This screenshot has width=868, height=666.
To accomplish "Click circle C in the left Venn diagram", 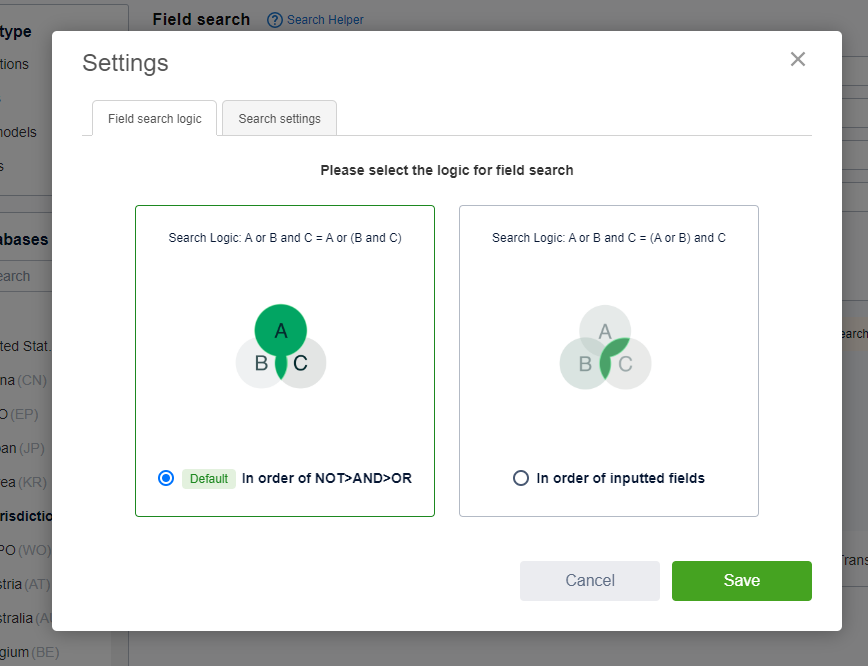I will tap(306, 364).
